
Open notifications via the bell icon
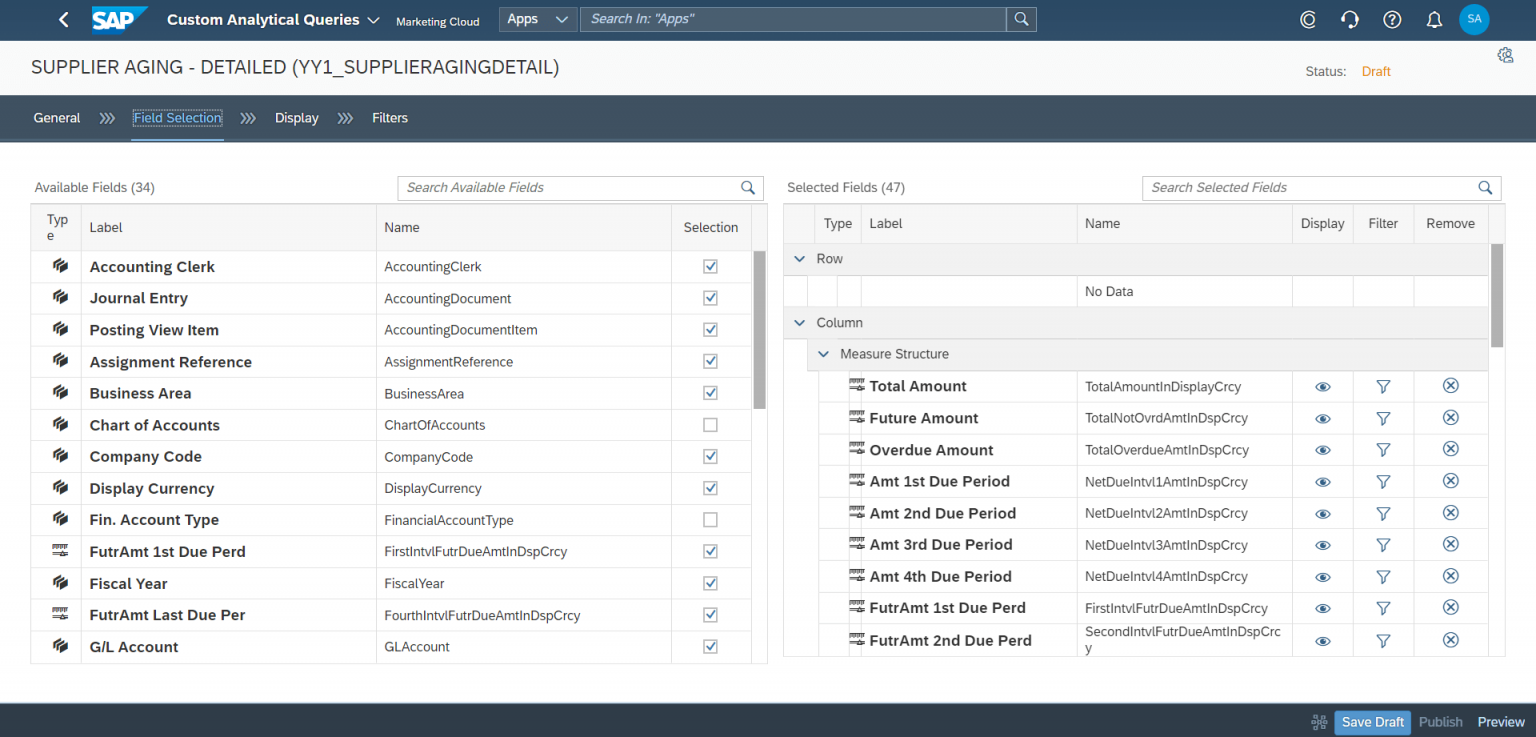pyautogui.click(x=1434, y=19)
